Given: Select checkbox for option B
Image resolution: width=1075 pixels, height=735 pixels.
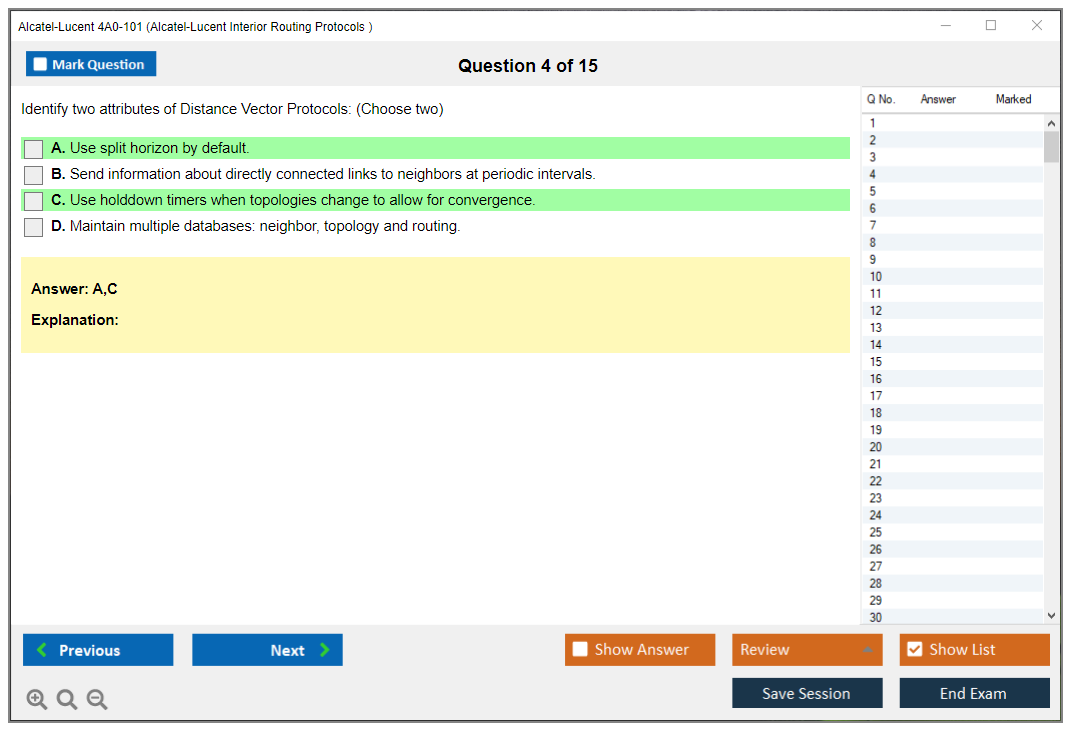Looking at the screenshot, I should [x=34, y=175].
